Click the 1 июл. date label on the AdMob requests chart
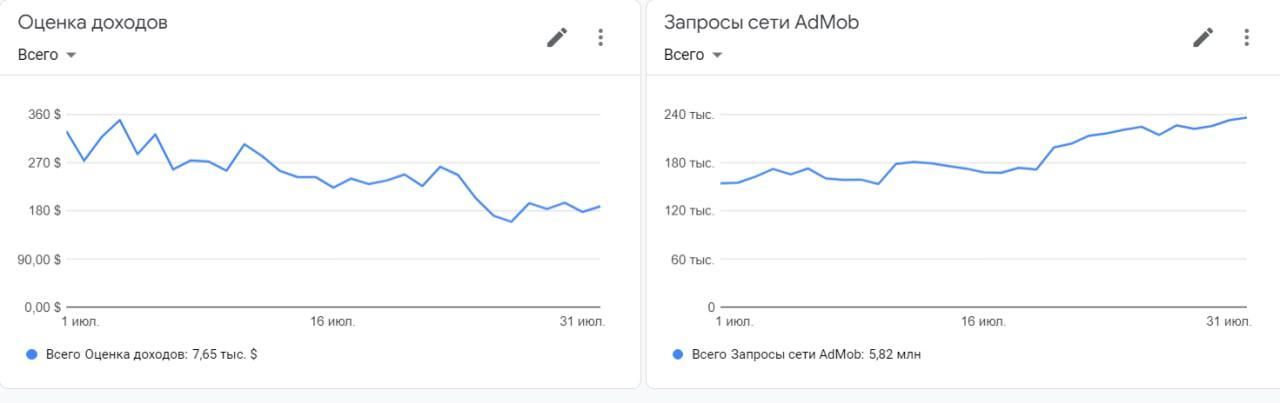The image size is (1280, 403). pos(734,322)
